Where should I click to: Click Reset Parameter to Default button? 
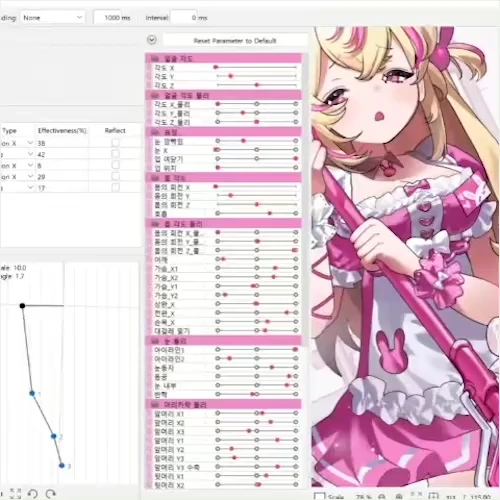point(235,41)
